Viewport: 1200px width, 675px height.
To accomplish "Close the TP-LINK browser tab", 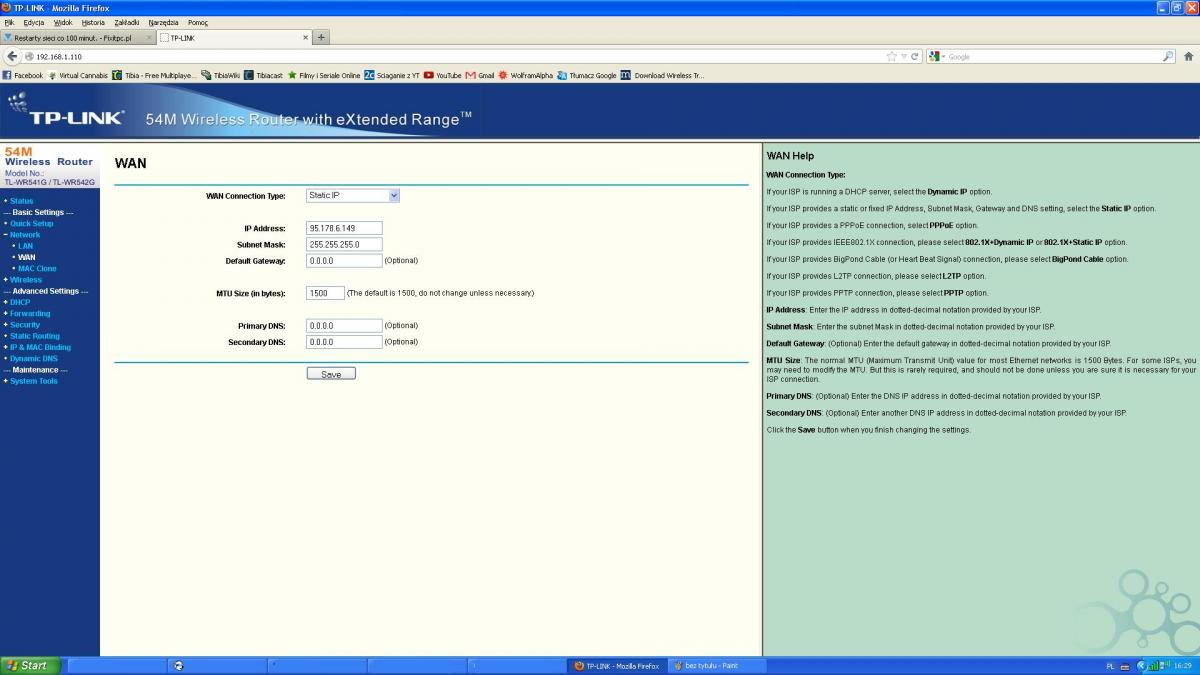I will [306, 38].
